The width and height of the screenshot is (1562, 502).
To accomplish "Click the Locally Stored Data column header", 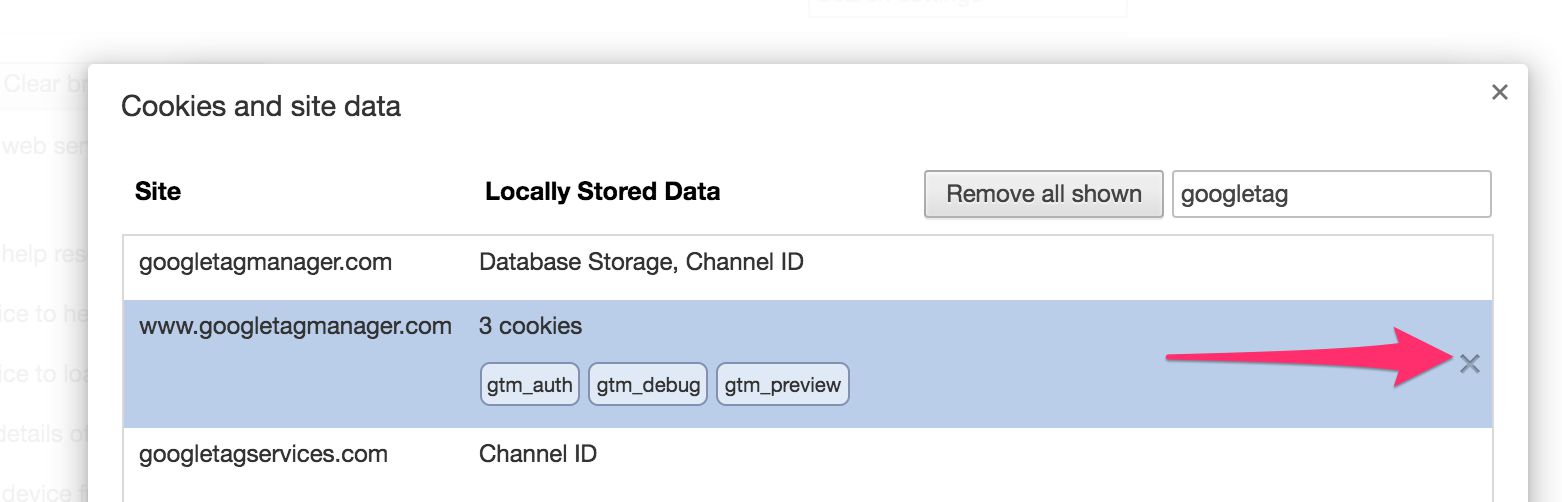I will tap(603, 191).
